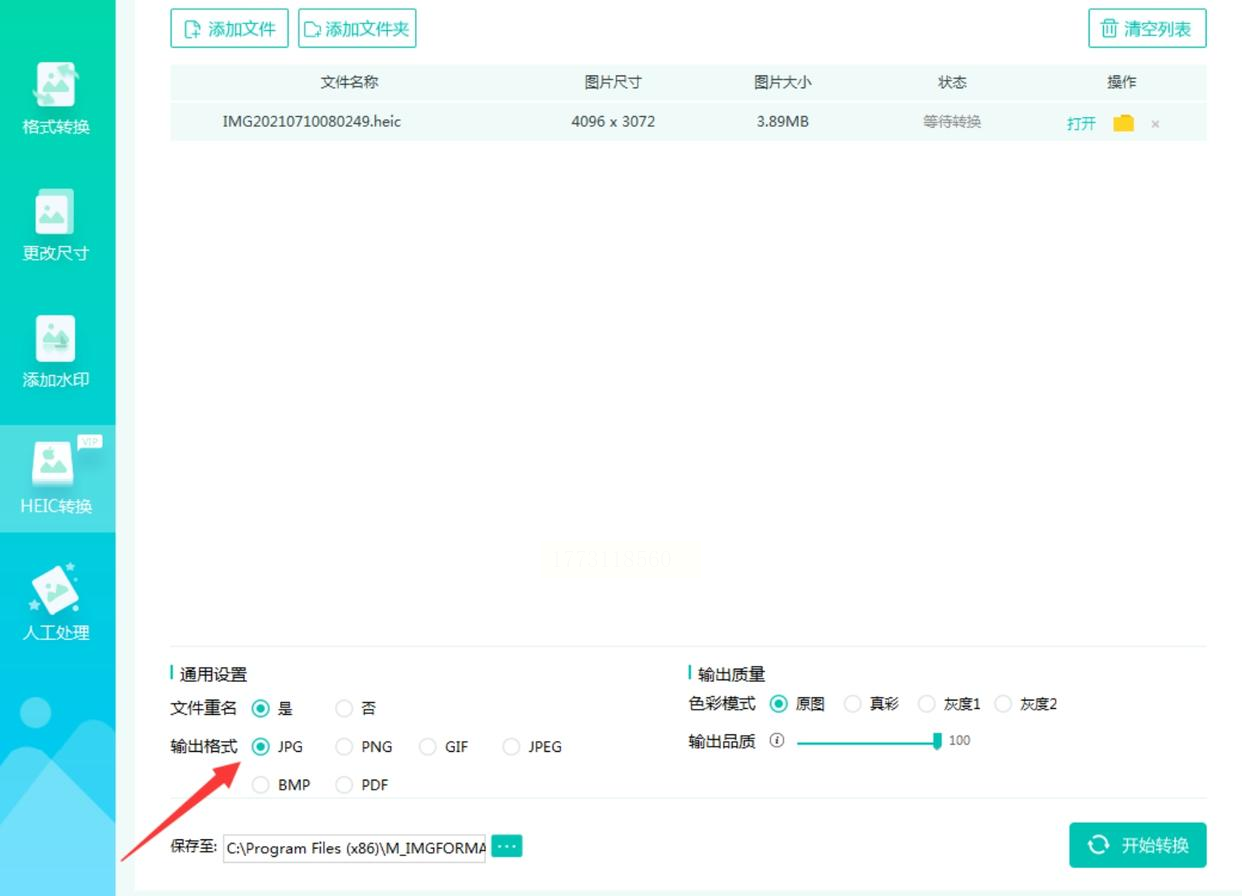Screen dimensions: 1242x896
Task: Click the 添加文件 button
Action: click(x=230, y=28)
